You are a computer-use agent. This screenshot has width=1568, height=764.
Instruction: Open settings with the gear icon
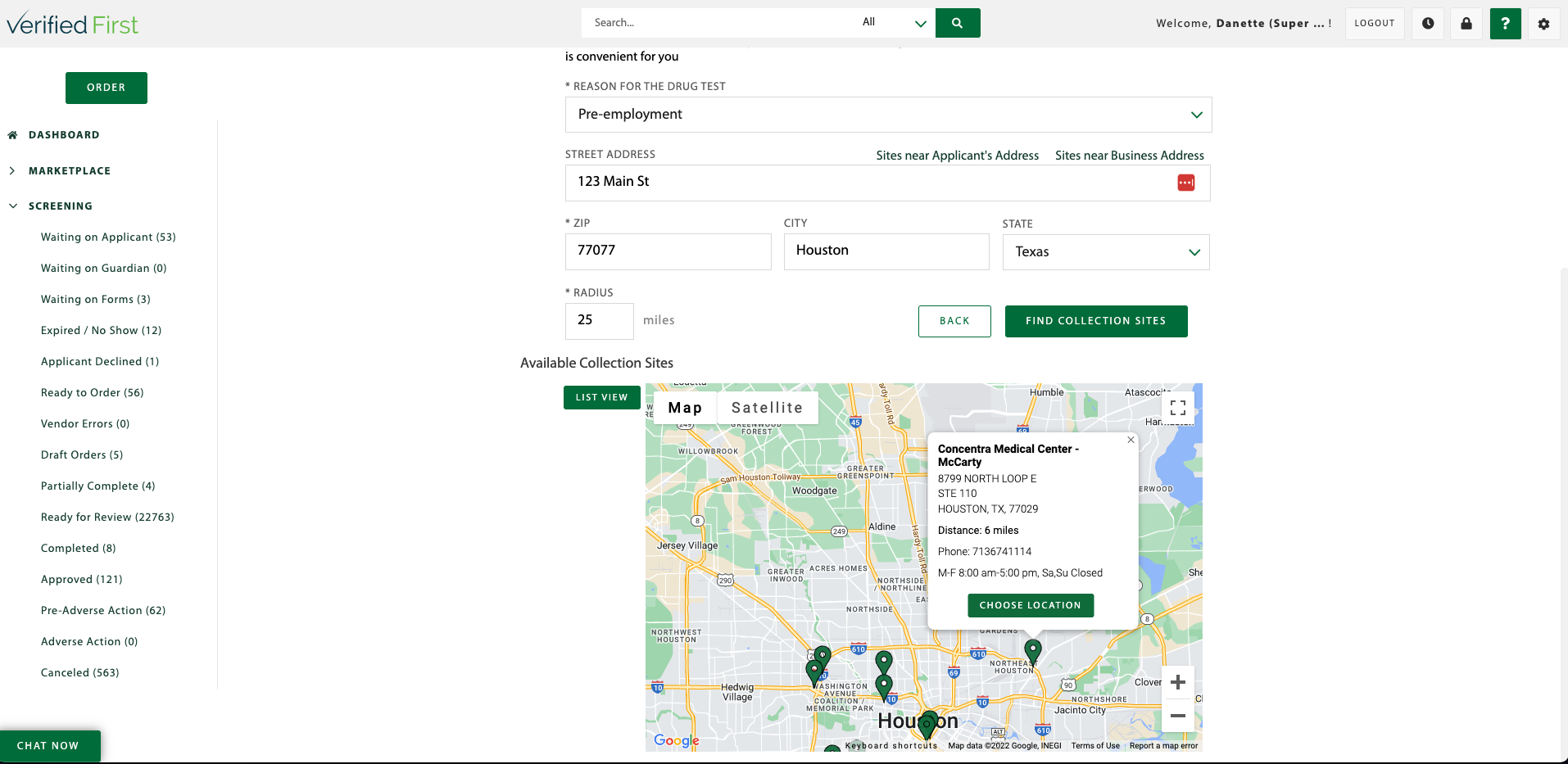tap(1543, 23)
